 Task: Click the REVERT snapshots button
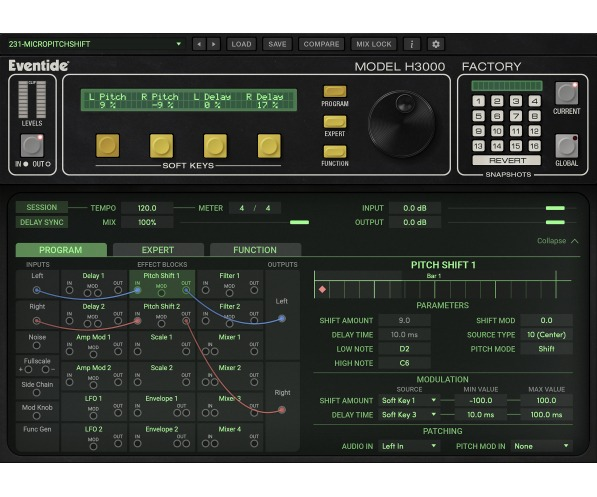(507, 160)
